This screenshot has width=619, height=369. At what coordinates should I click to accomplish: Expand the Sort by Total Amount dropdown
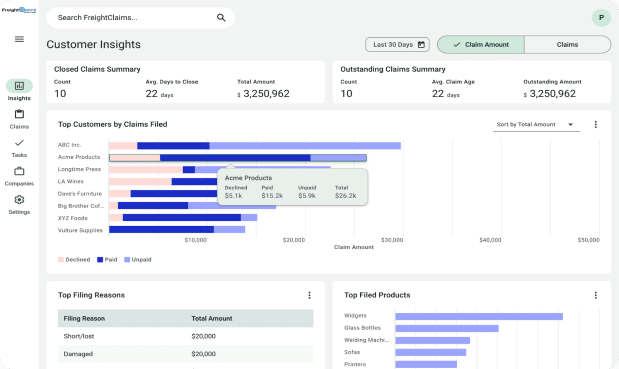pyautogui.click(x=536, y=124)
